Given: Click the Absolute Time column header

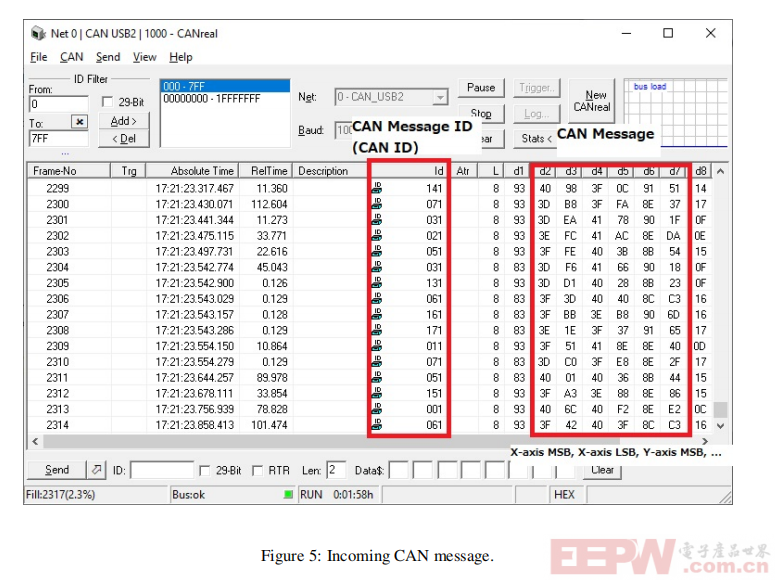Looking at the screenshot, I should (192, 171).
